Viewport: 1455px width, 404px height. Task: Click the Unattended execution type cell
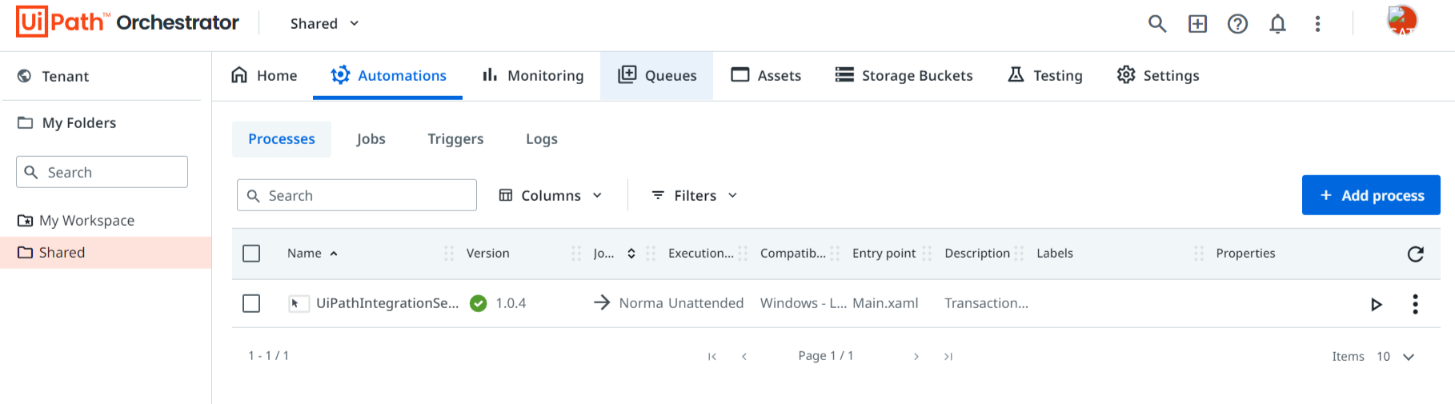706,303
